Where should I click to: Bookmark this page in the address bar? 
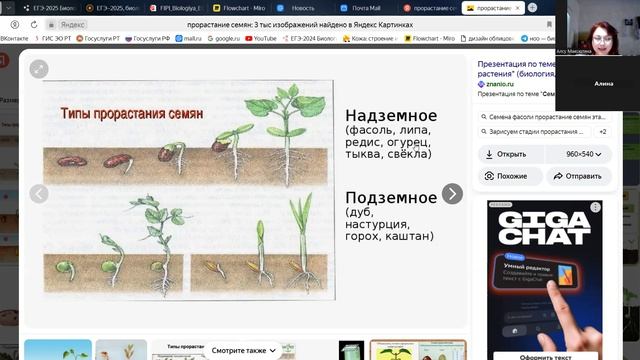click(x=549, y=24)
